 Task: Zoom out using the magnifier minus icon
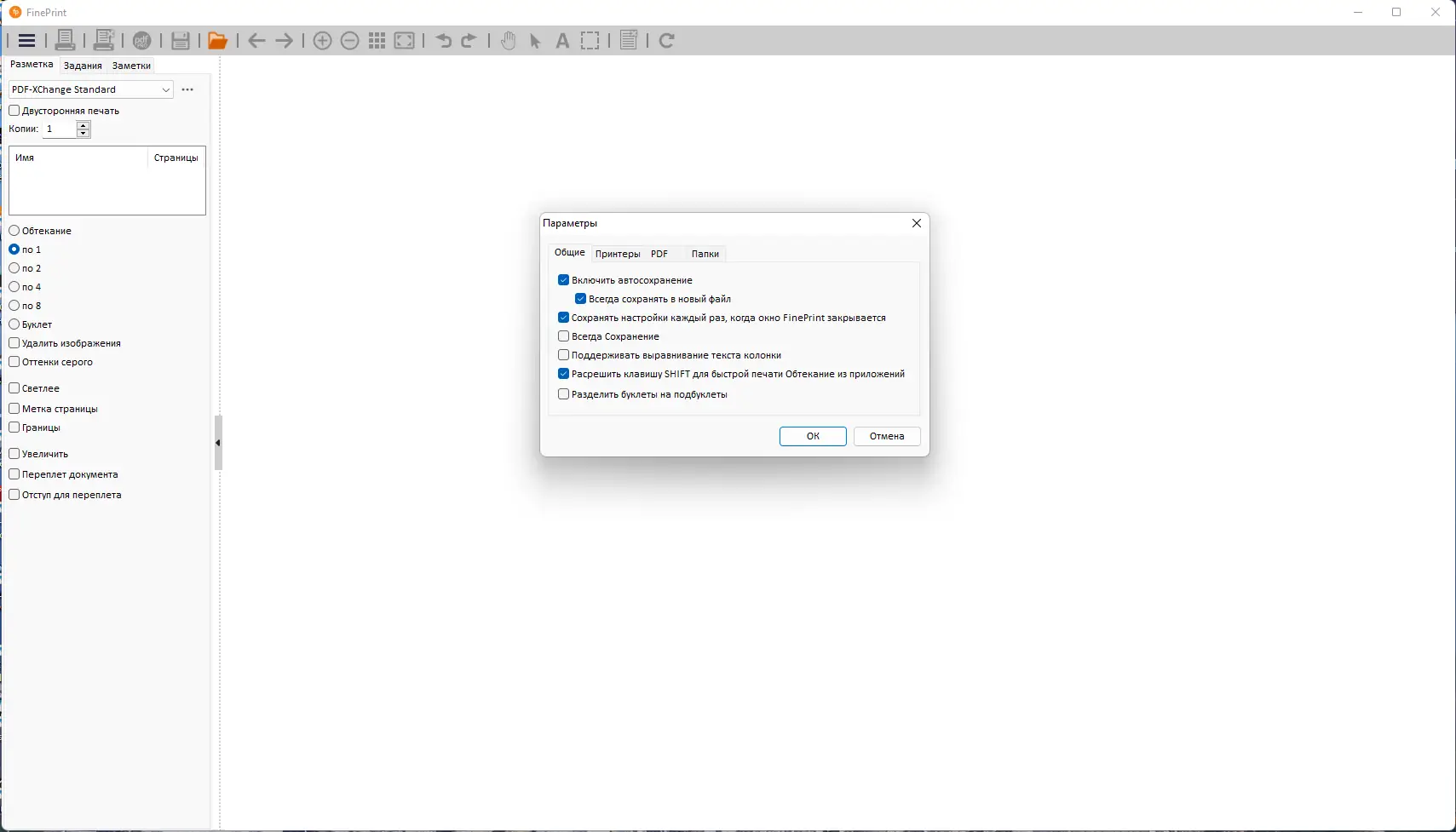pos(350,40)
